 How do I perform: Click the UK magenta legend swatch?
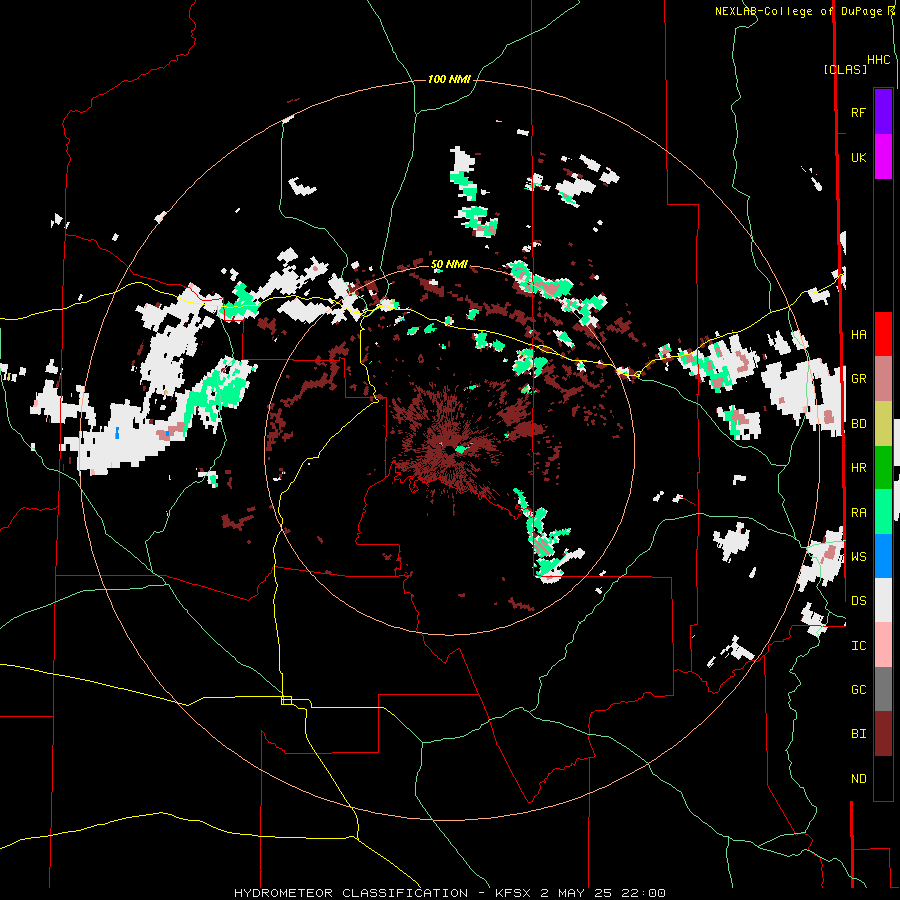883,157
